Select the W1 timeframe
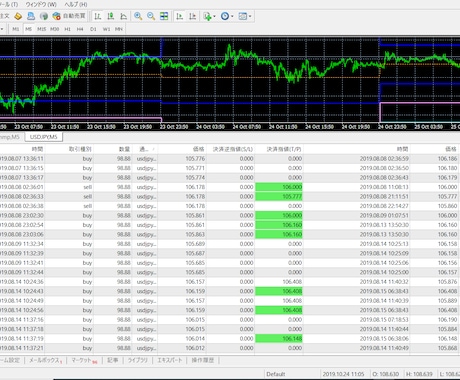 coord(106,29)
